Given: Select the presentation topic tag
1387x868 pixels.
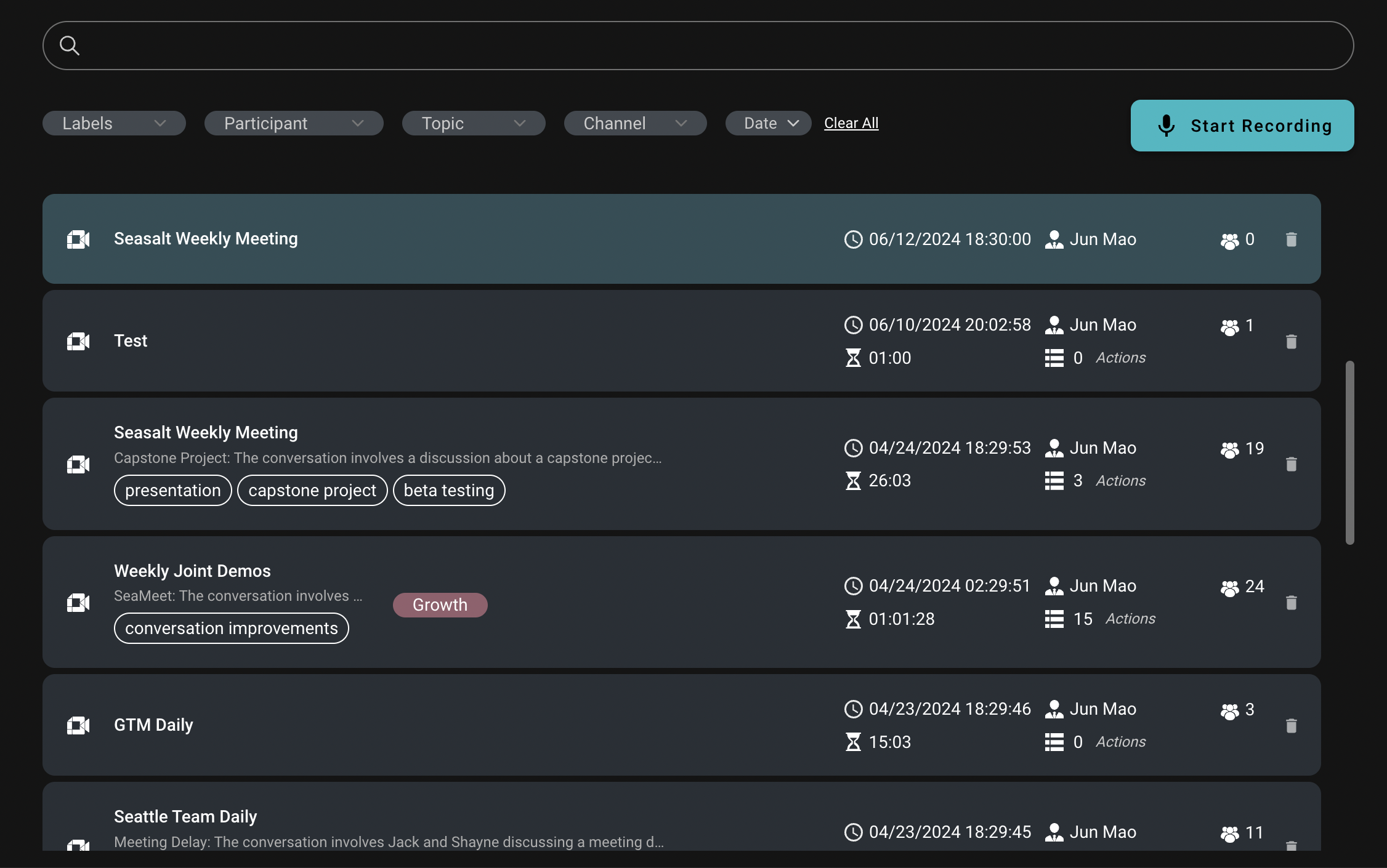Looking at the screenshot, I should click(x=173, y=491).
